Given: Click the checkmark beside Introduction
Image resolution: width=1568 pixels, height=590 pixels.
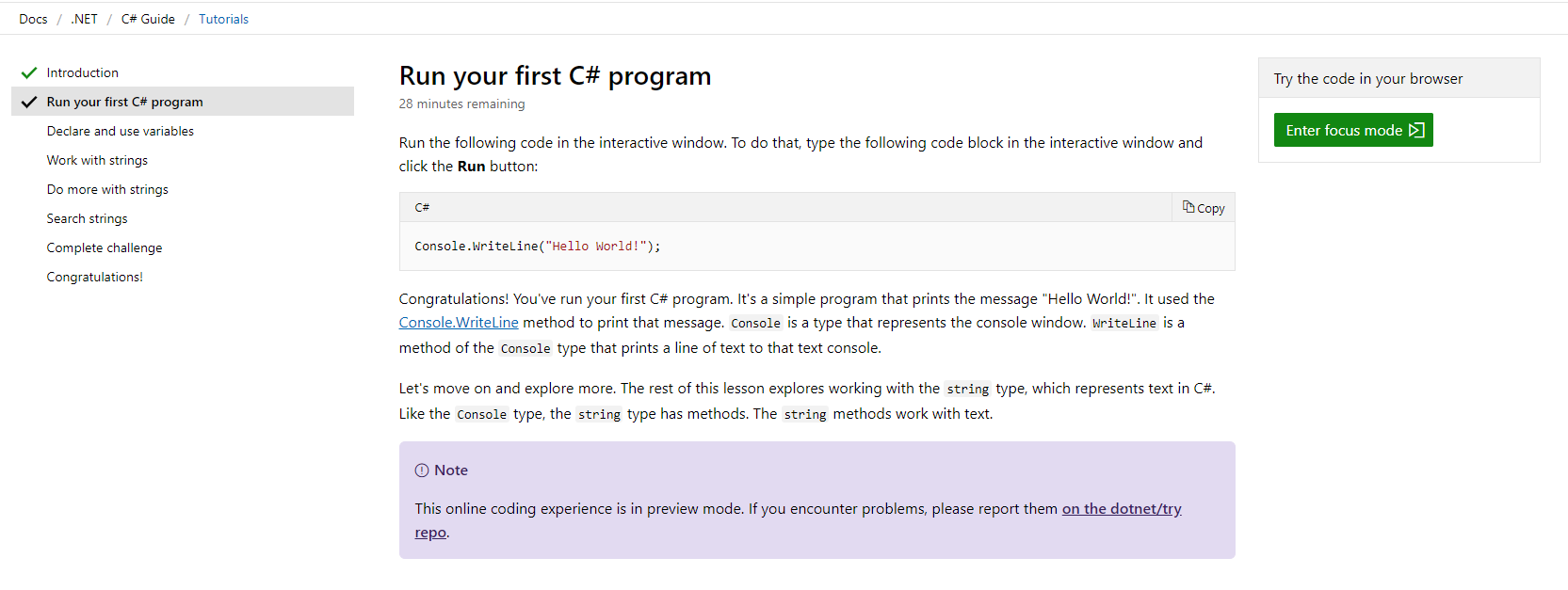Looking at the screenshot, I should click(x=27, y=72).
